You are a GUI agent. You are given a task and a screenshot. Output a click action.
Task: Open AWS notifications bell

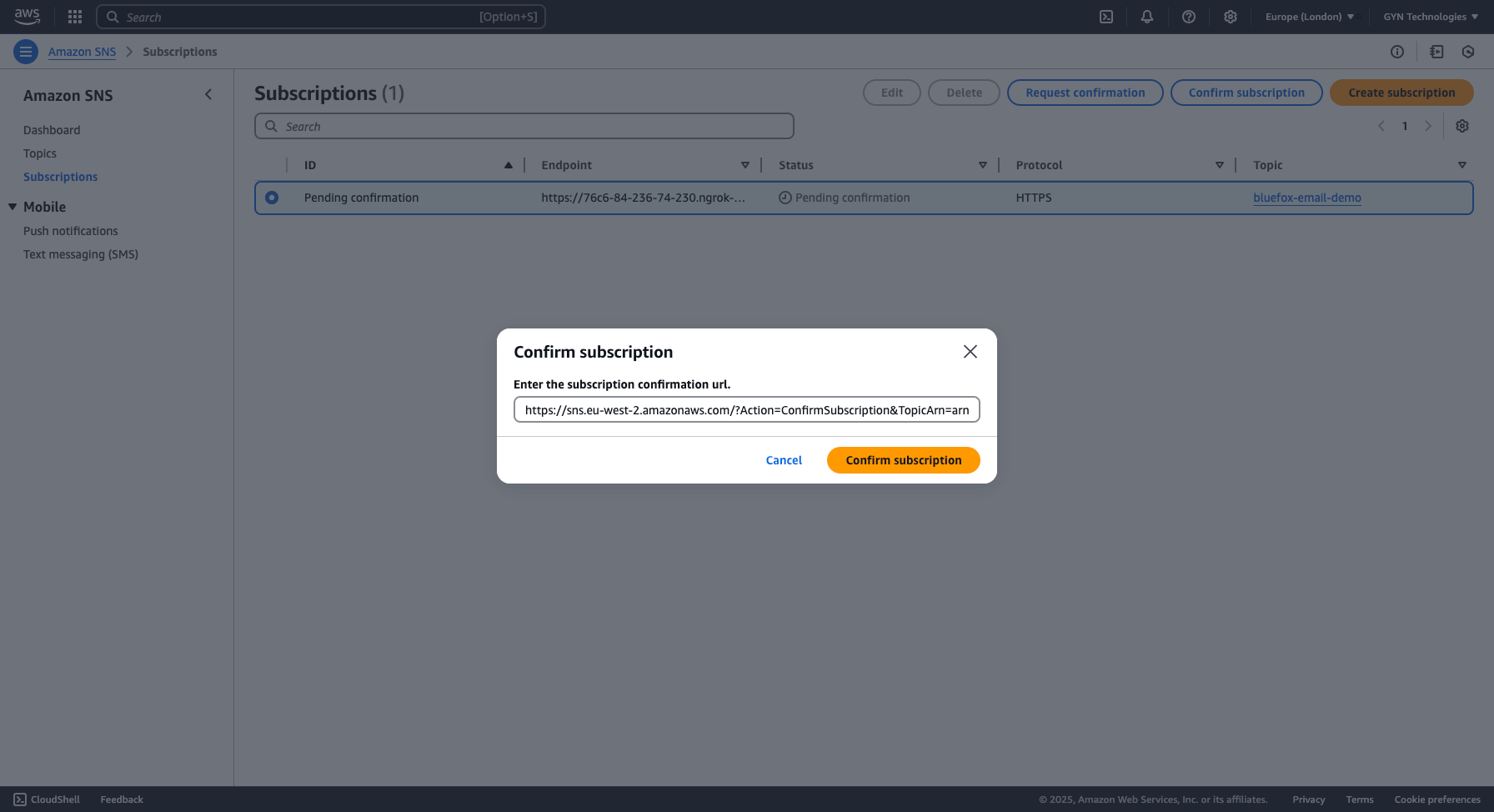1147,17
